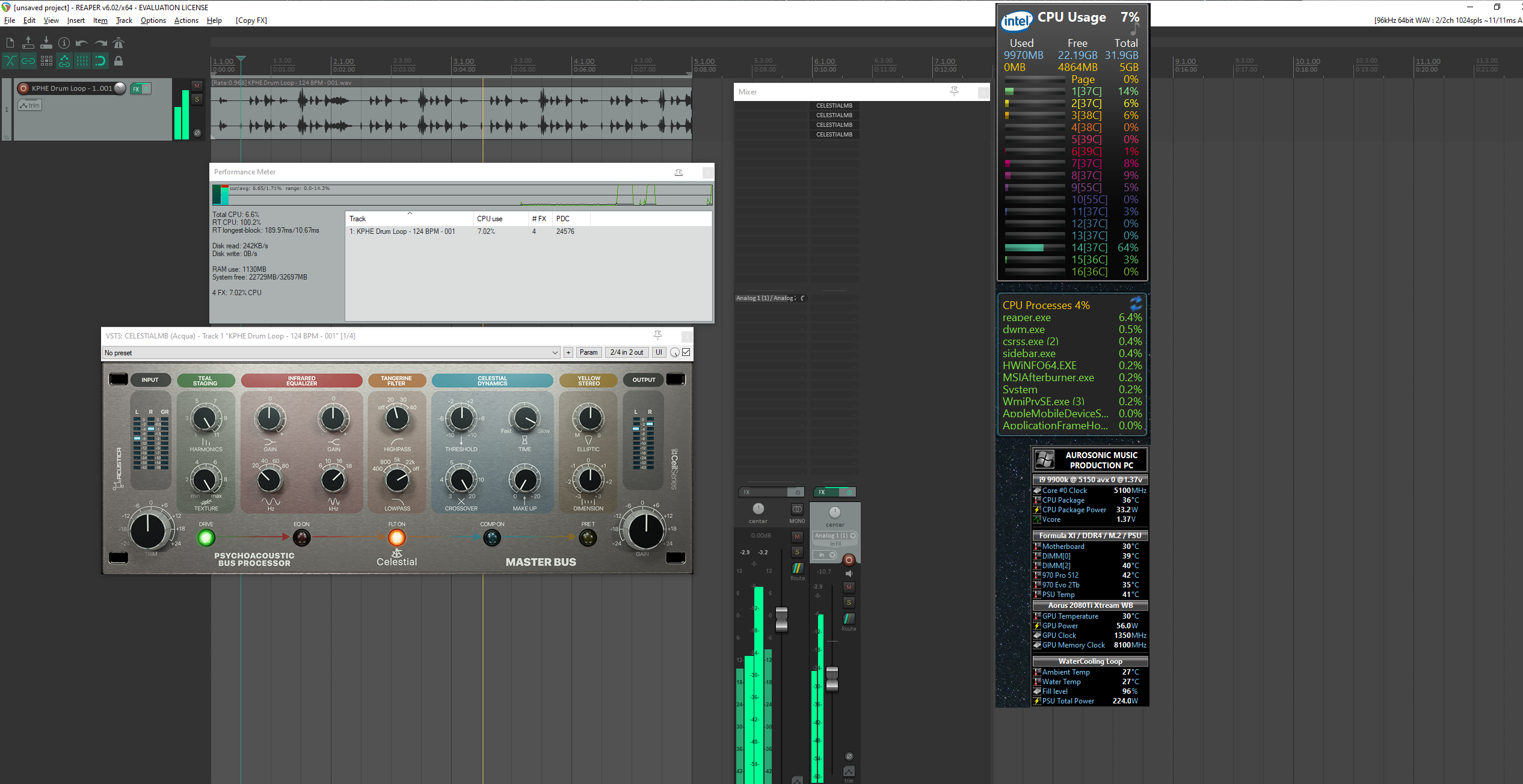This screenshot has width=1523, height=784.
Task: Click the trim envelope button on track 1
Action: [29, 105]
